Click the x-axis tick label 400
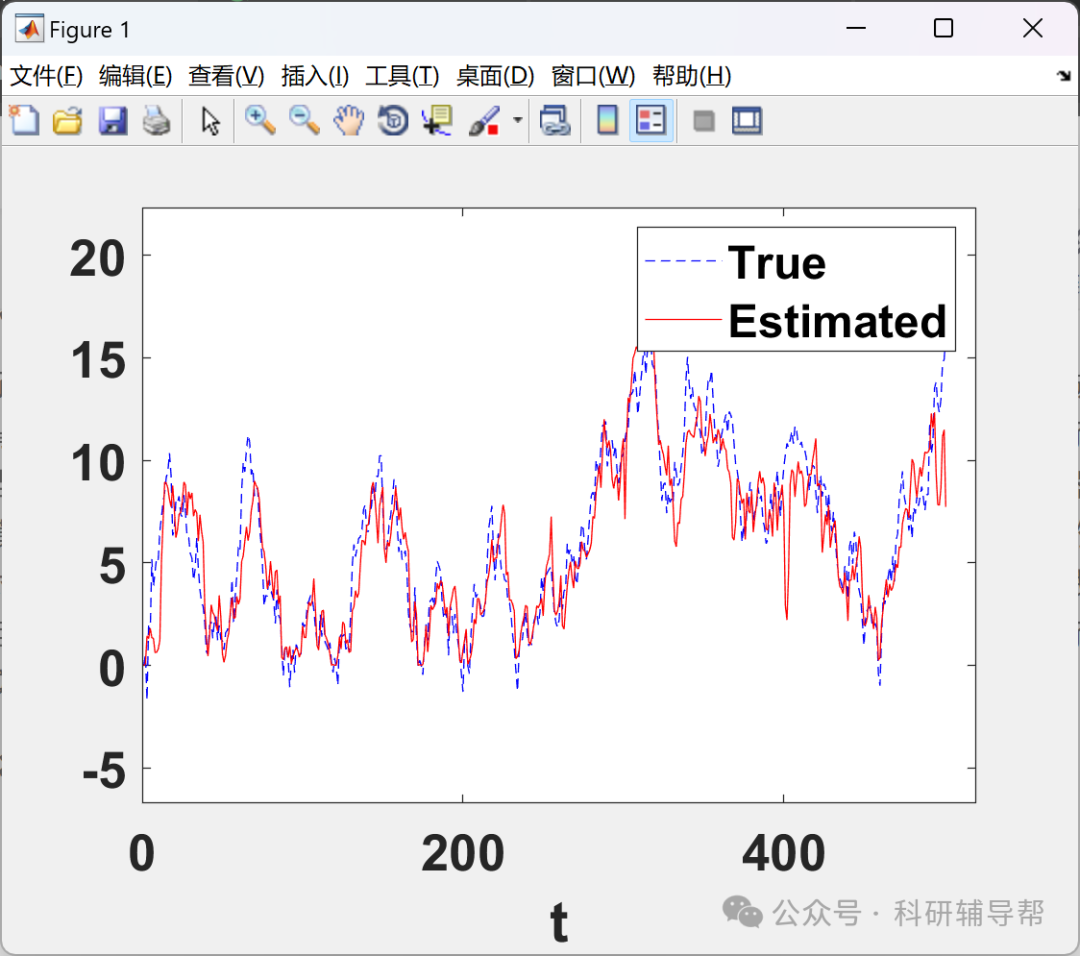The image size is (1080, 956). (784, 853)
